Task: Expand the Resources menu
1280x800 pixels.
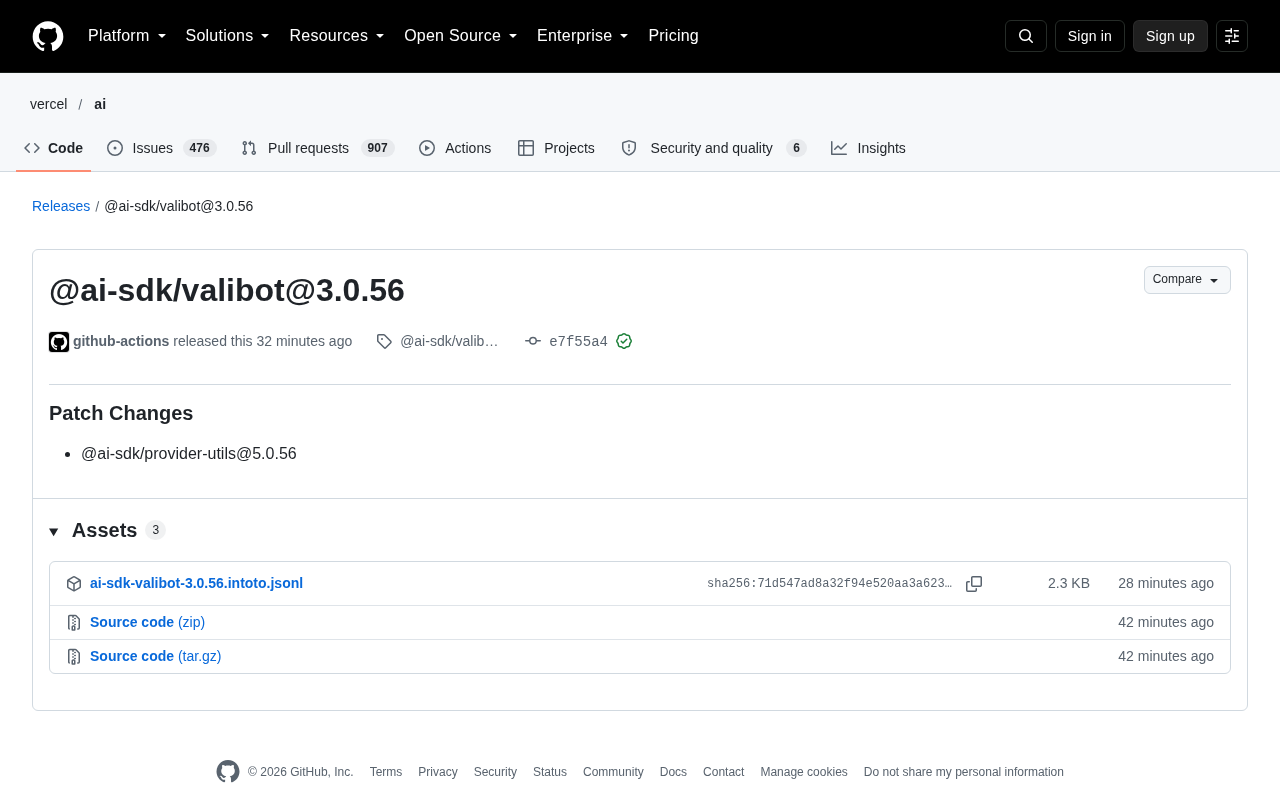Action: tap(337, 36)
